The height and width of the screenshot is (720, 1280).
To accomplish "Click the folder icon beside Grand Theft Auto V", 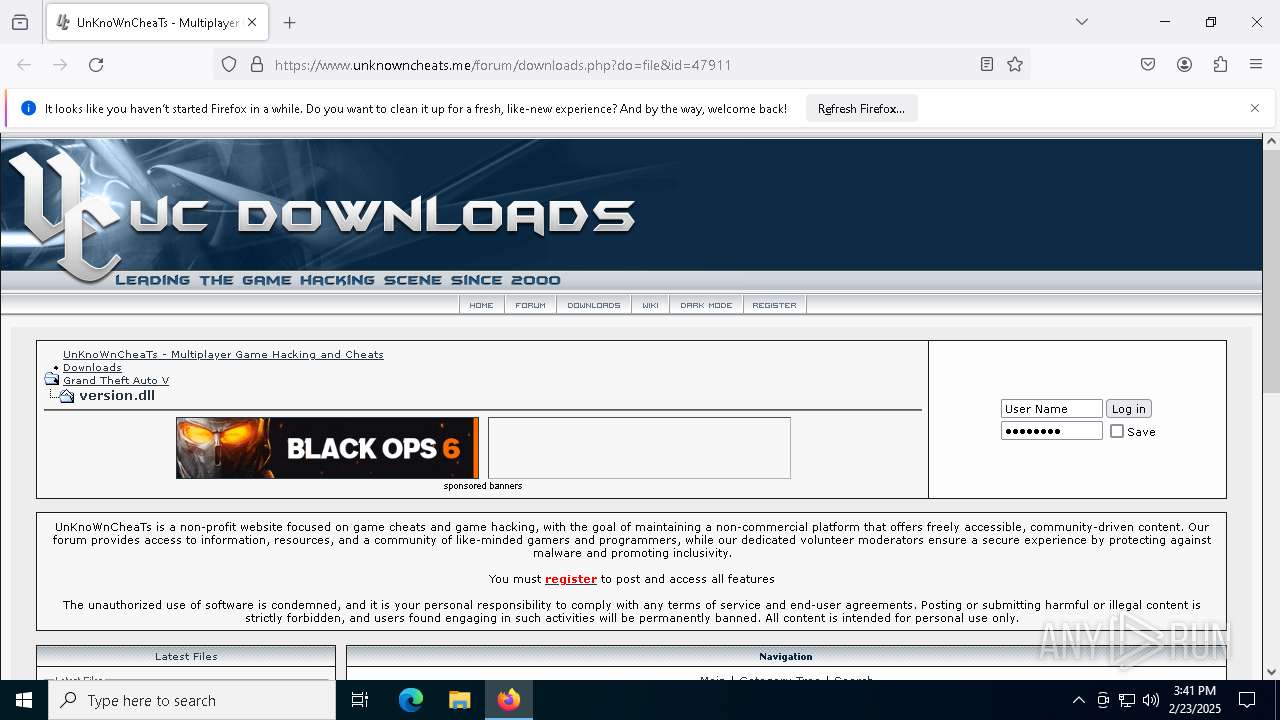I will (x=52, y=379).
